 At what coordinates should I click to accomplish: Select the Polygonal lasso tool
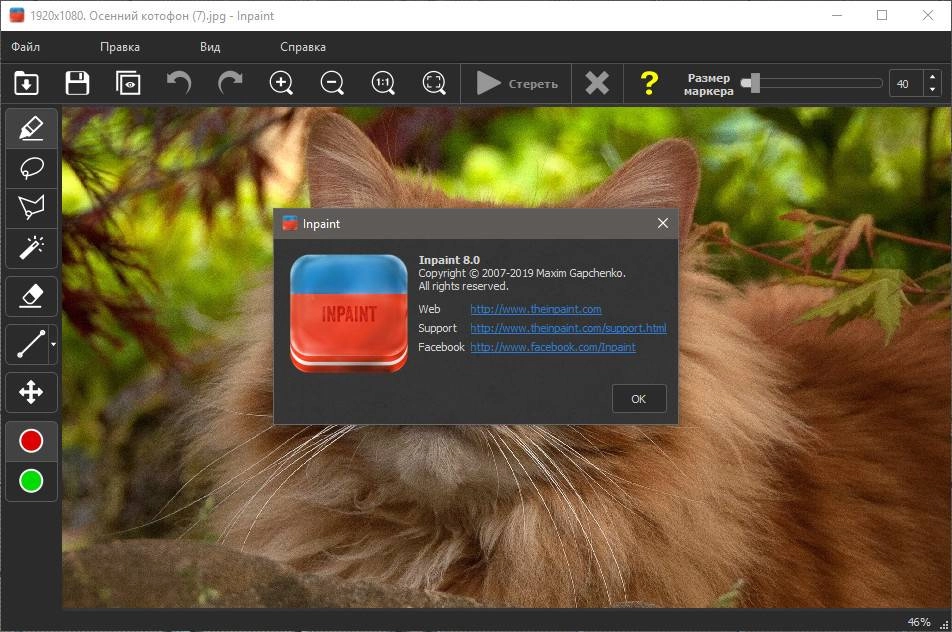32,208
